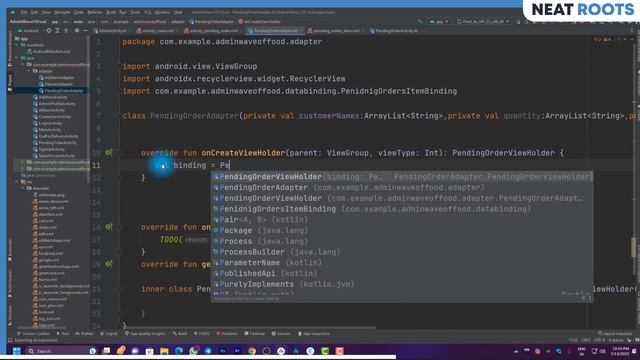
Task: Click override gutter icon on line 16
Action: [108, 227]
